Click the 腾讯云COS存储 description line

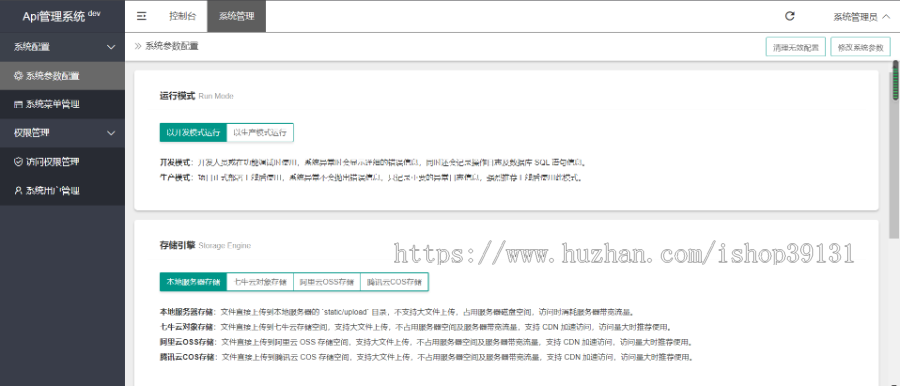tap(427, 357)
